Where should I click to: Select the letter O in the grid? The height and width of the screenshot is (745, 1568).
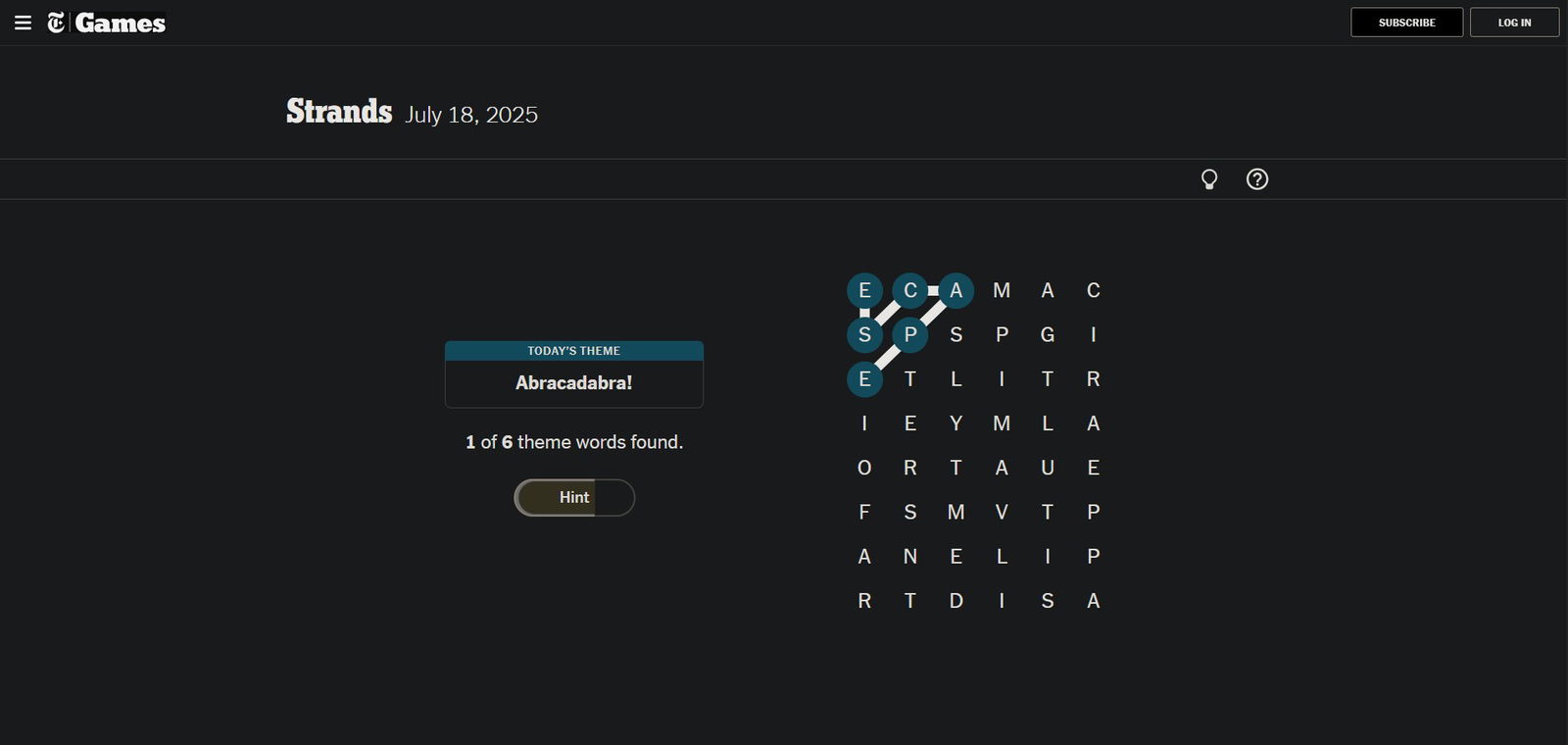click(x=864, y=468)
